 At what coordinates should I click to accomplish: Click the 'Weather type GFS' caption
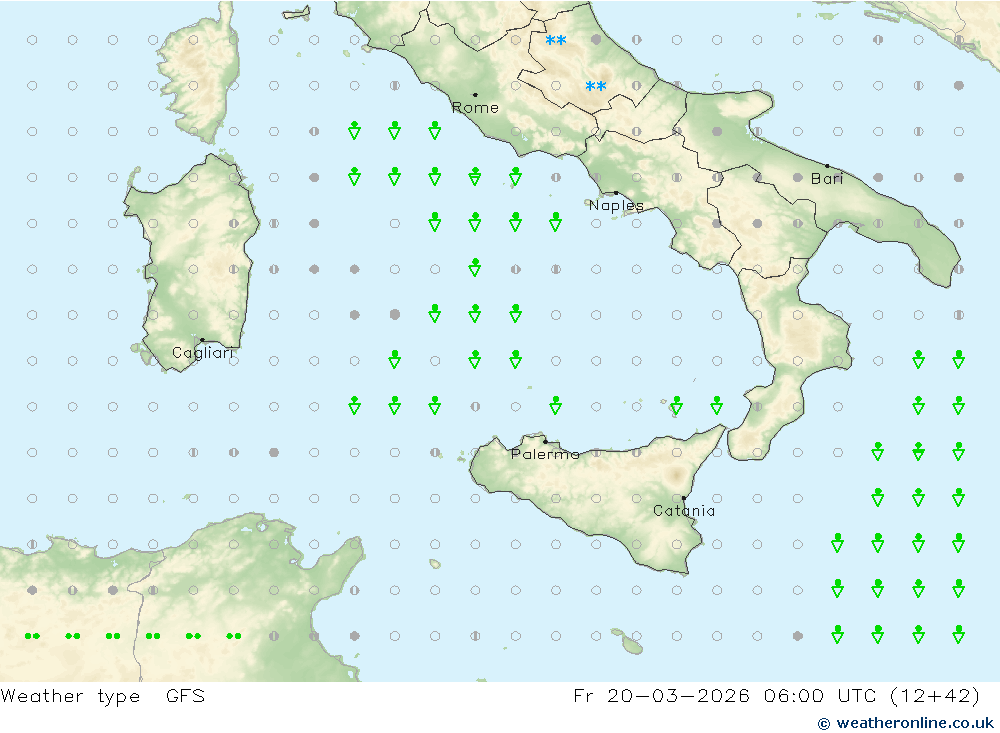pyautogui.click(x=103, y=696)
